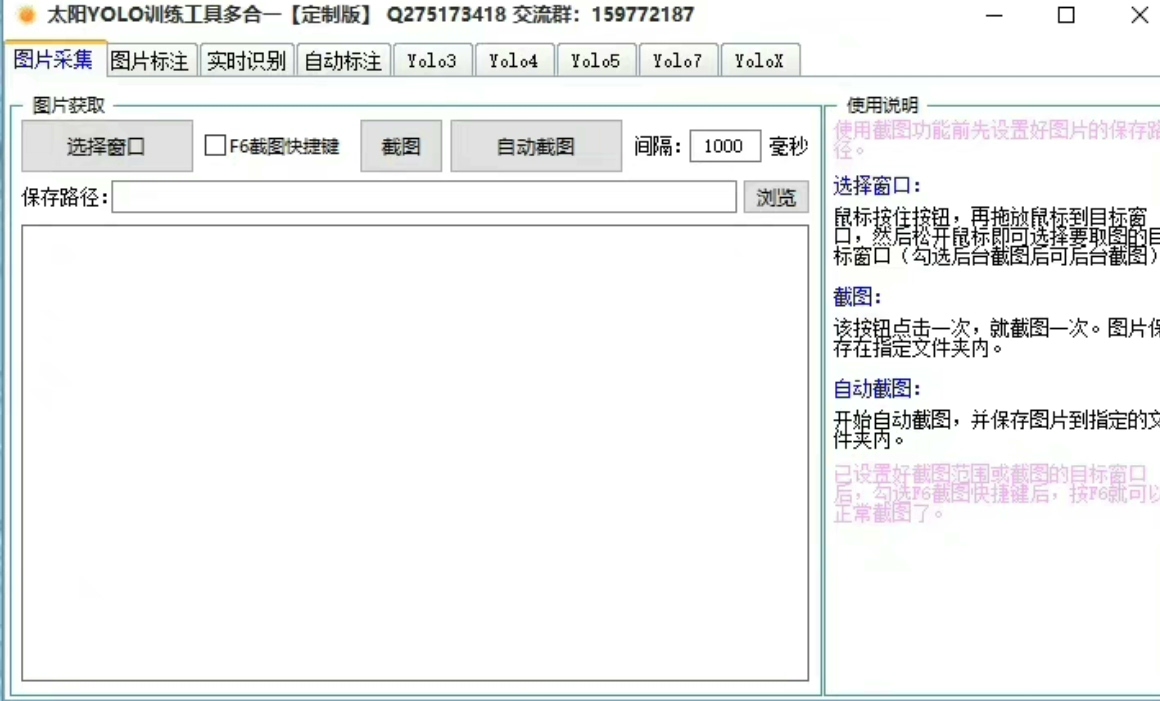Image resolution: width=1160 pixels, height=701 pixels.
Task: Focus the 间隔 interval field showing 1000
Action: pos(725,146)
